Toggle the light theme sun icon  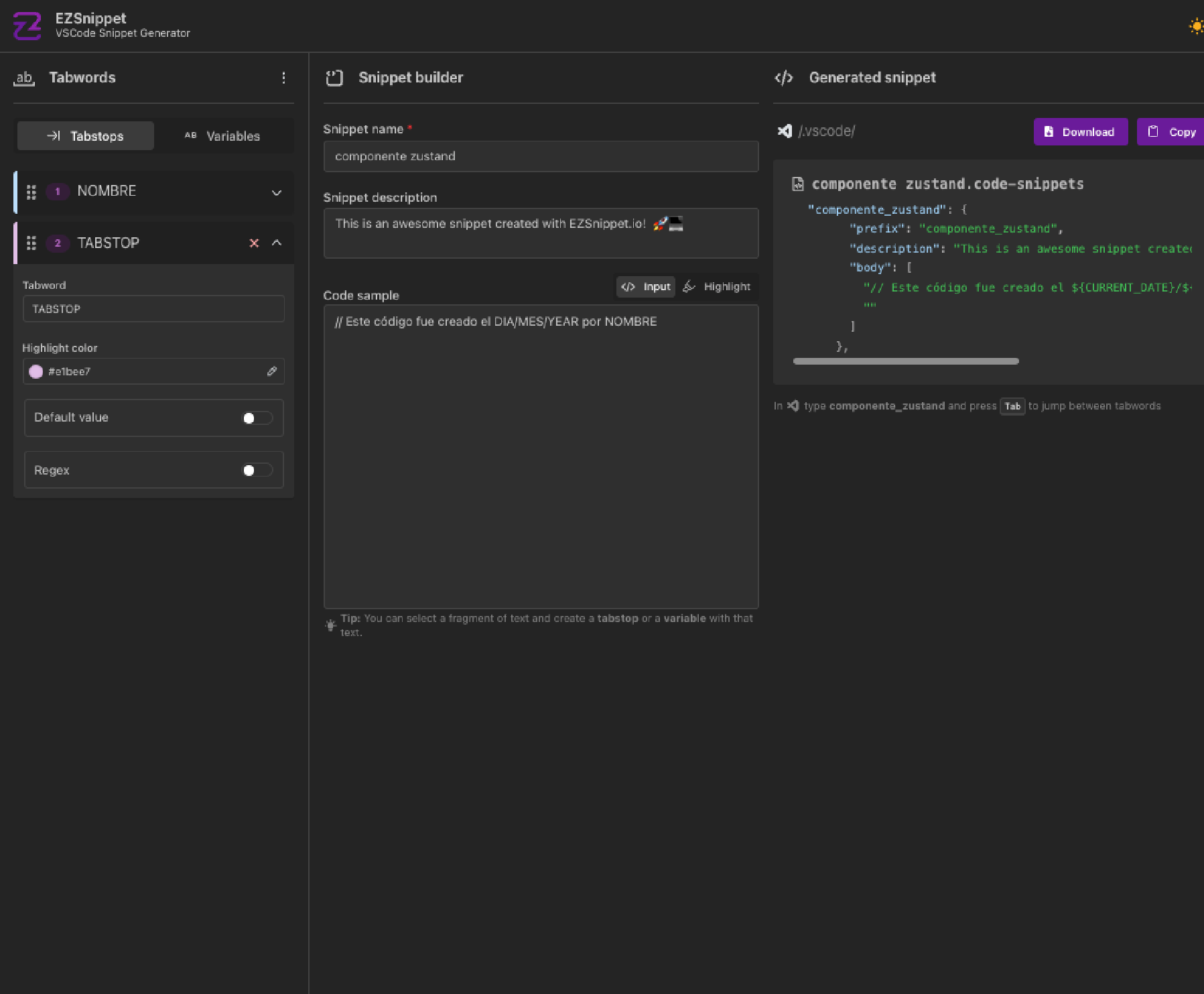click(x=1196, y=26)
